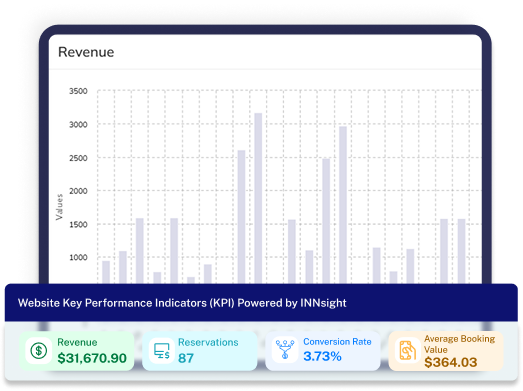Click the 3500 y-axis label
This screenshot has height=391, width=523.
click(x=78, y=91)
